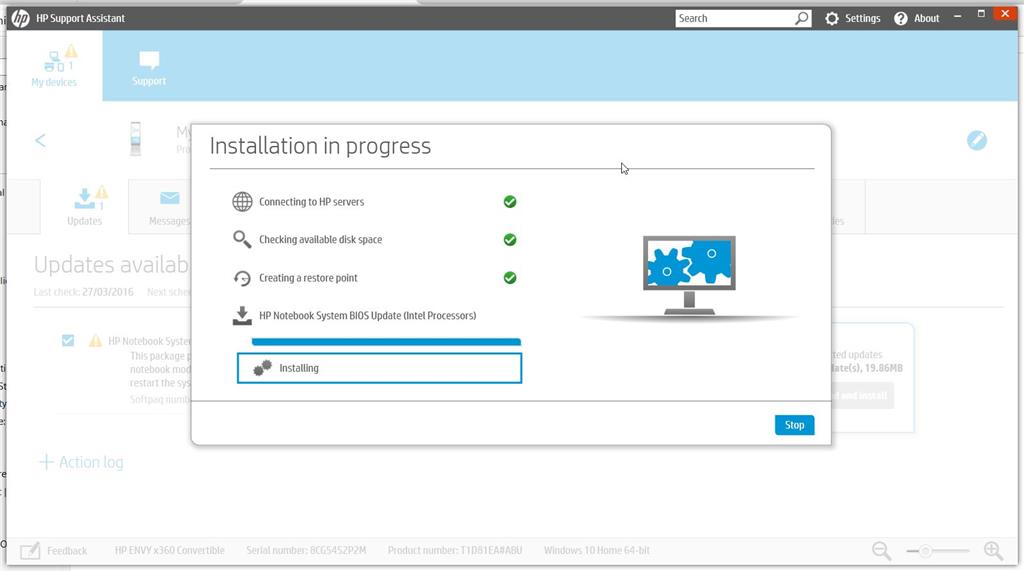Click the zoom level slider
This screenshot has width=1024, height=571.
coord(938,551)
